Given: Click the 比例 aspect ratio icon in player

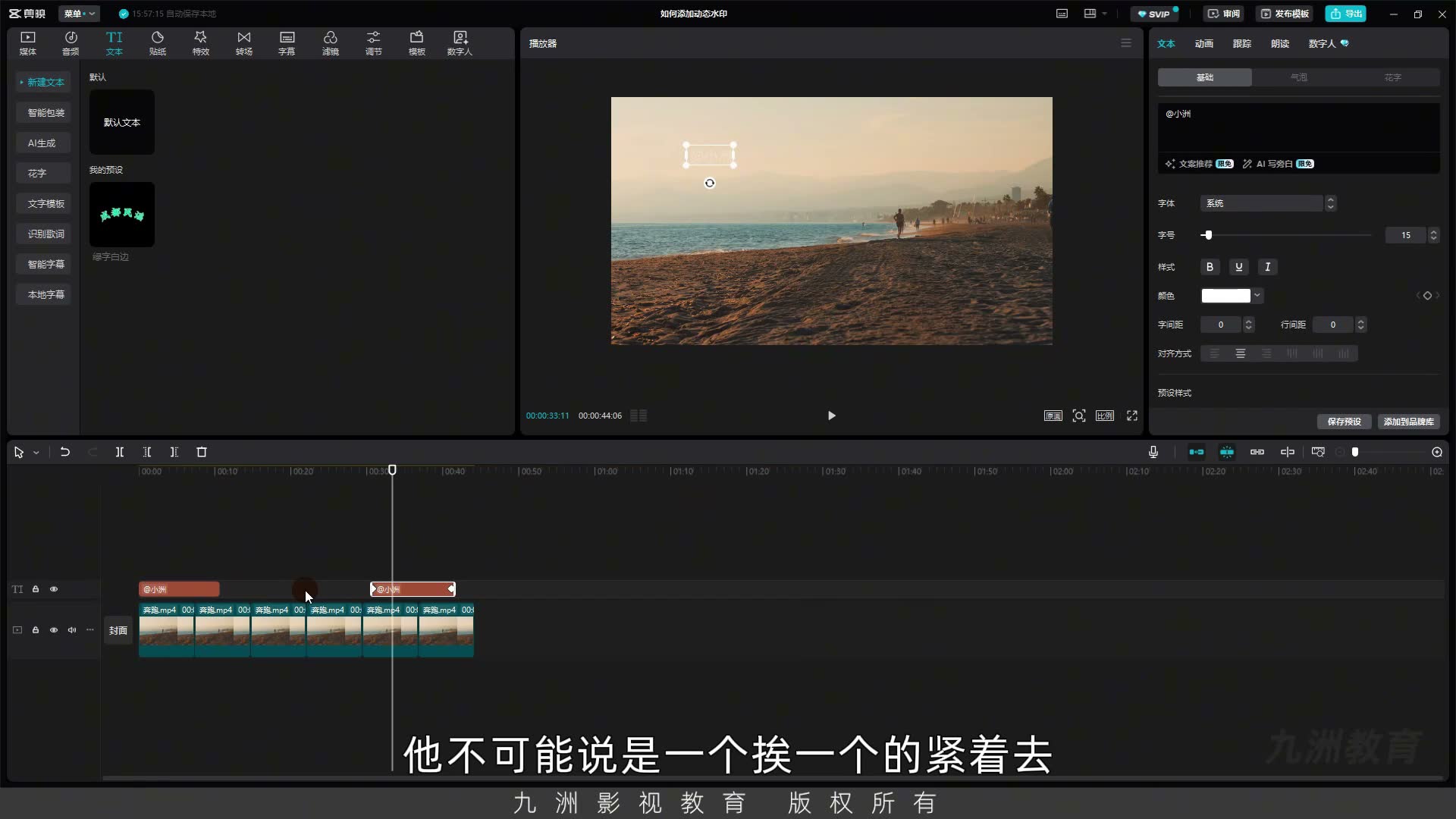Looking at the screenshot, I should tap(1105, 416).
